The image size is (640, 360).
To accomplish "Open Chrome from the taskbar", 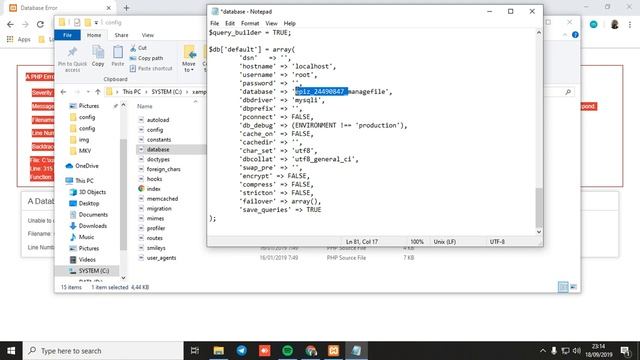I will [311, 351].
